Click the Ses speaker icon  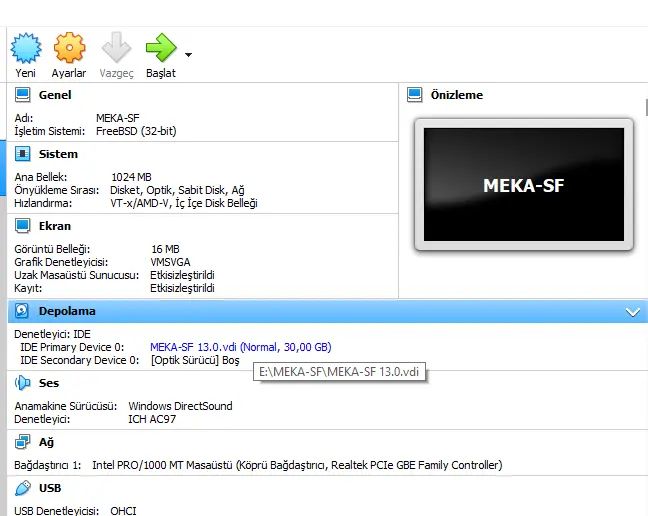pos(22,383)
